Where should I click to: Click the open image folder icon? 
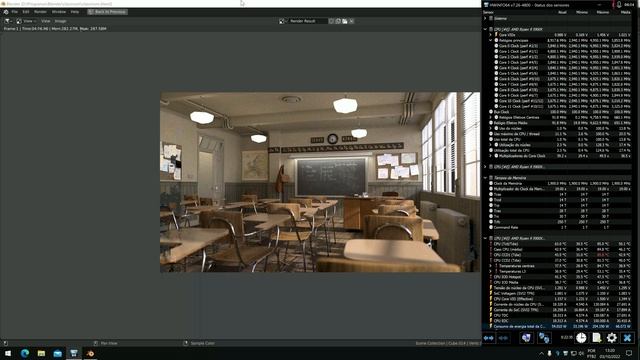point(345,21)
